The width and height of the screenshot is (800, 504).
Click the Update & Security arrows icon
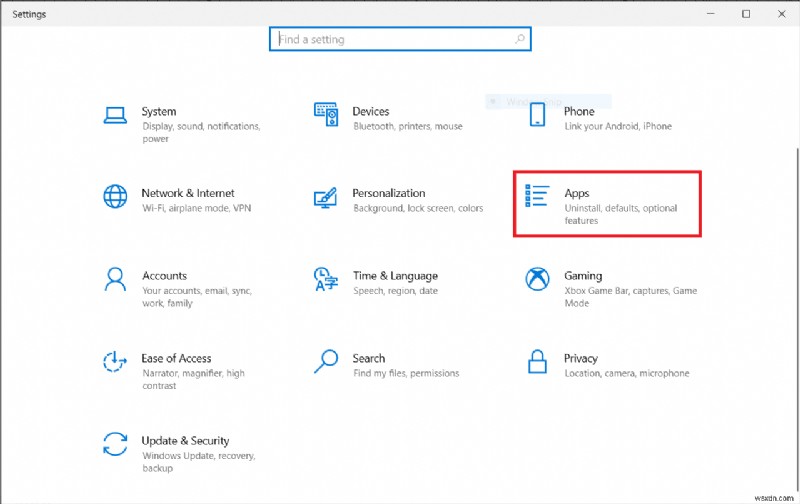pyautogui.click(x=116, y=443)
